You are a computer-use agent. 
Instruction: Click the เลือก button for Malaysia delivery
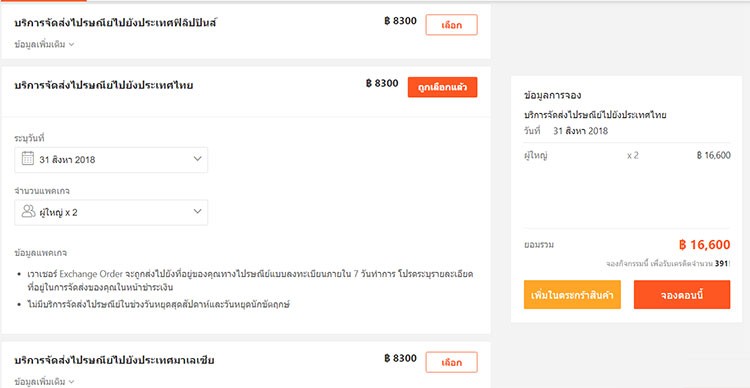point(451,362)
